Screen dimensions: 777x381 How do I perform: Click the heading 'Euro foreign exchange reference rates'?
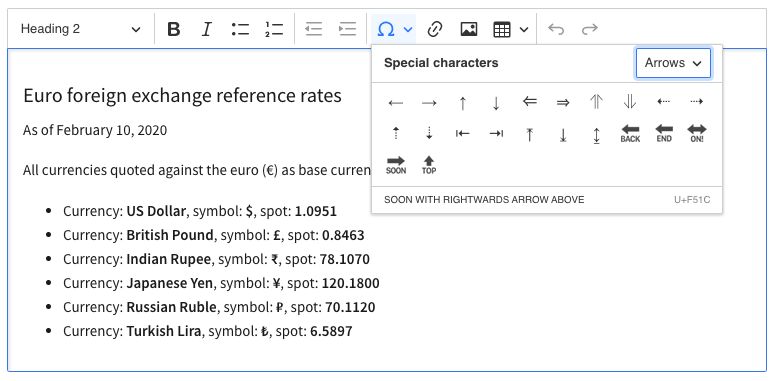click(182, 96)
